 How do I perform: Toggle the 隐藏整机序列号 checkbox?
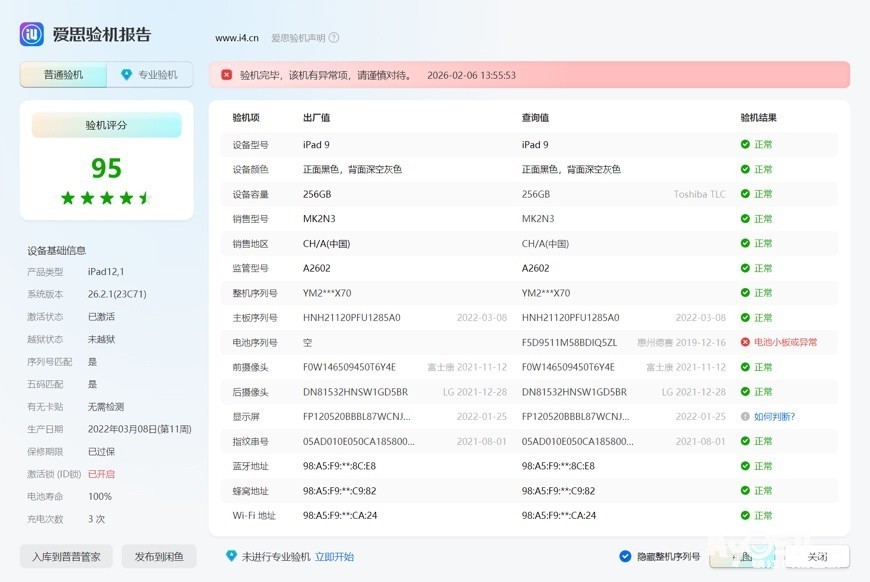[x=626, y=557]
